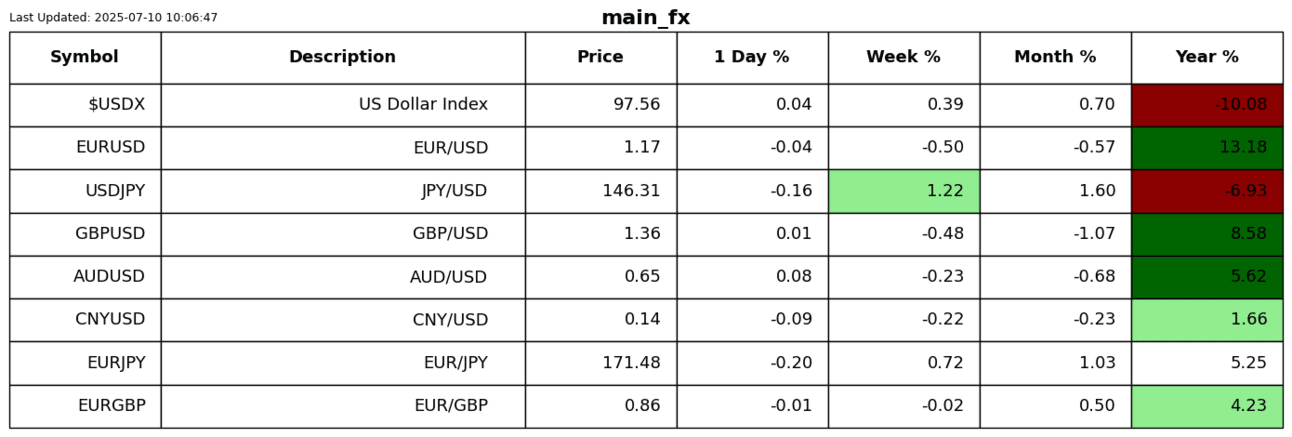Click the main_fx table title
The image size is (1292, 437).
point(646,18)
